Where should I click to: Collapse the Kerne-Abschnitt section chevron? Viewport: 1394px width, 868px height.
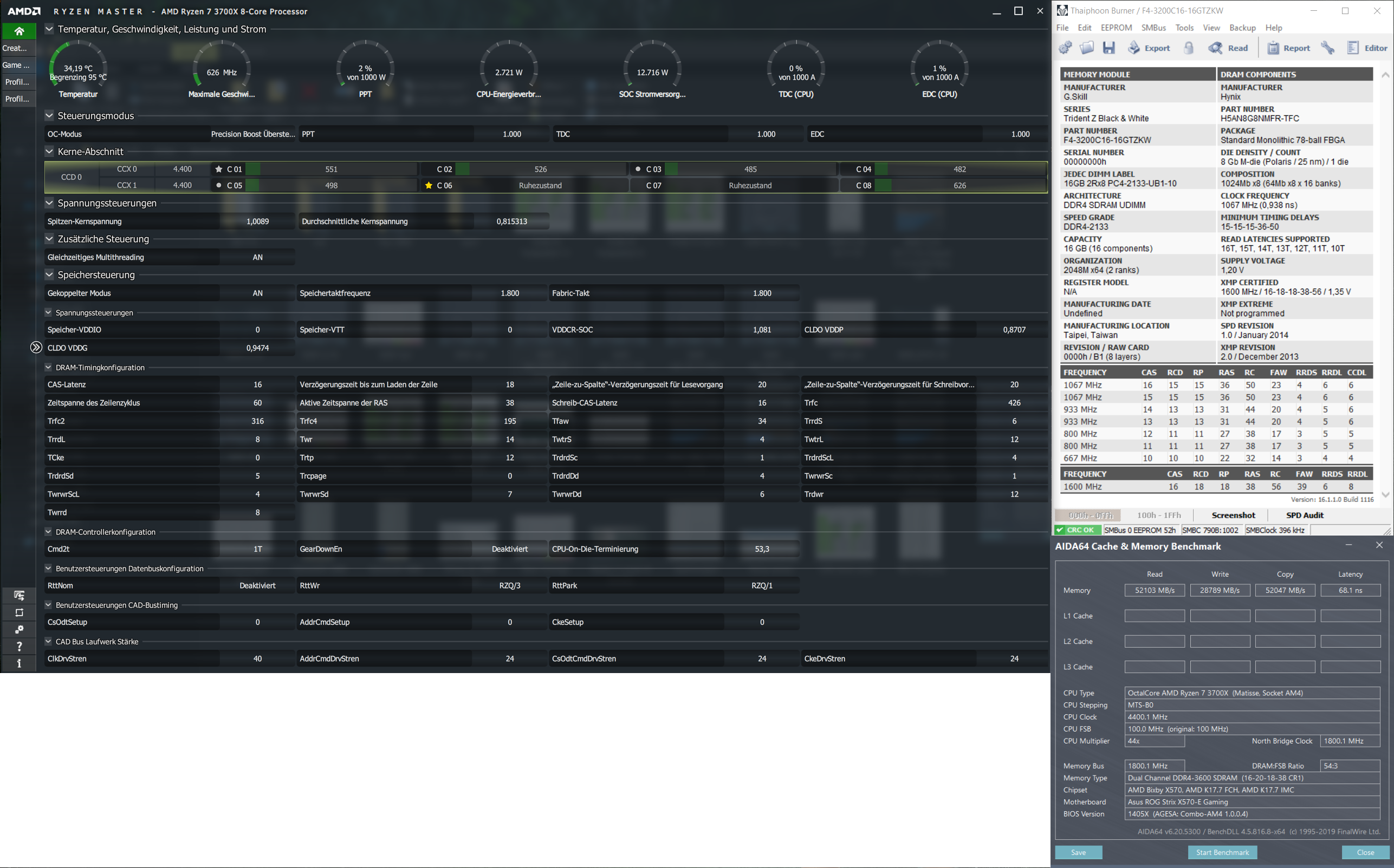coord(49,152)
